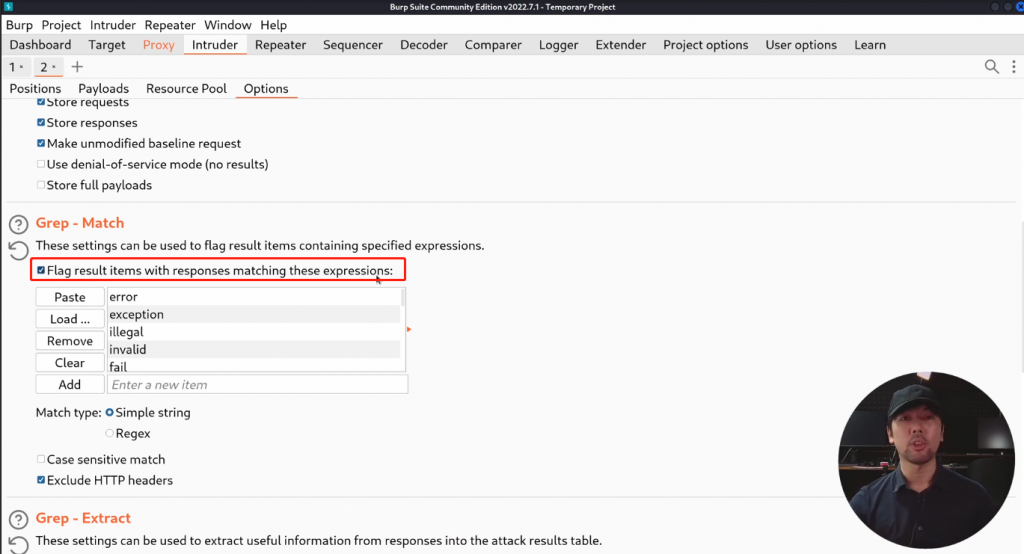Close Intruder tab 1 with its x
1024x554 pixels.
pyautogui.click(x=22, y=67)
